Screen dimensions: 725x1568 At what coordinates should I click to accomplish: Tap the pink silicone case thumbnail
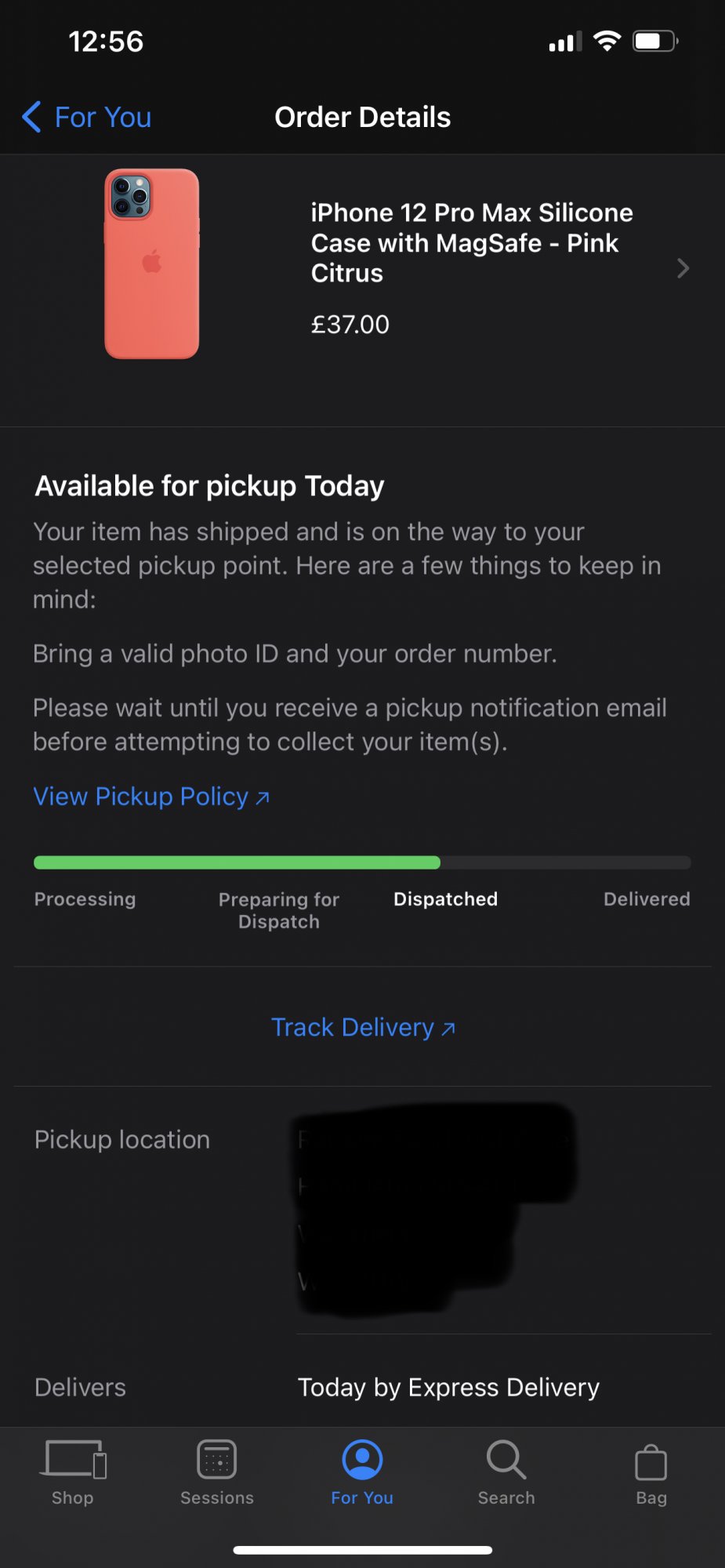point(152,264)
